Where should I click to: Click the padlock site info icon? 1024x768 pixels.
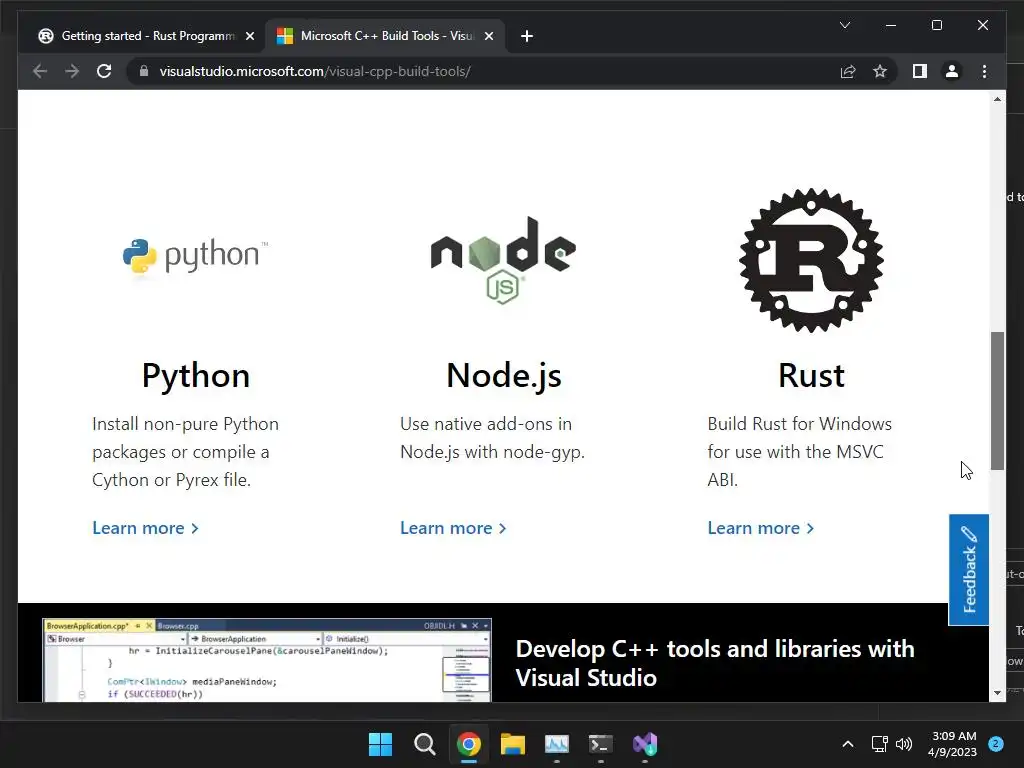(144, 71)
